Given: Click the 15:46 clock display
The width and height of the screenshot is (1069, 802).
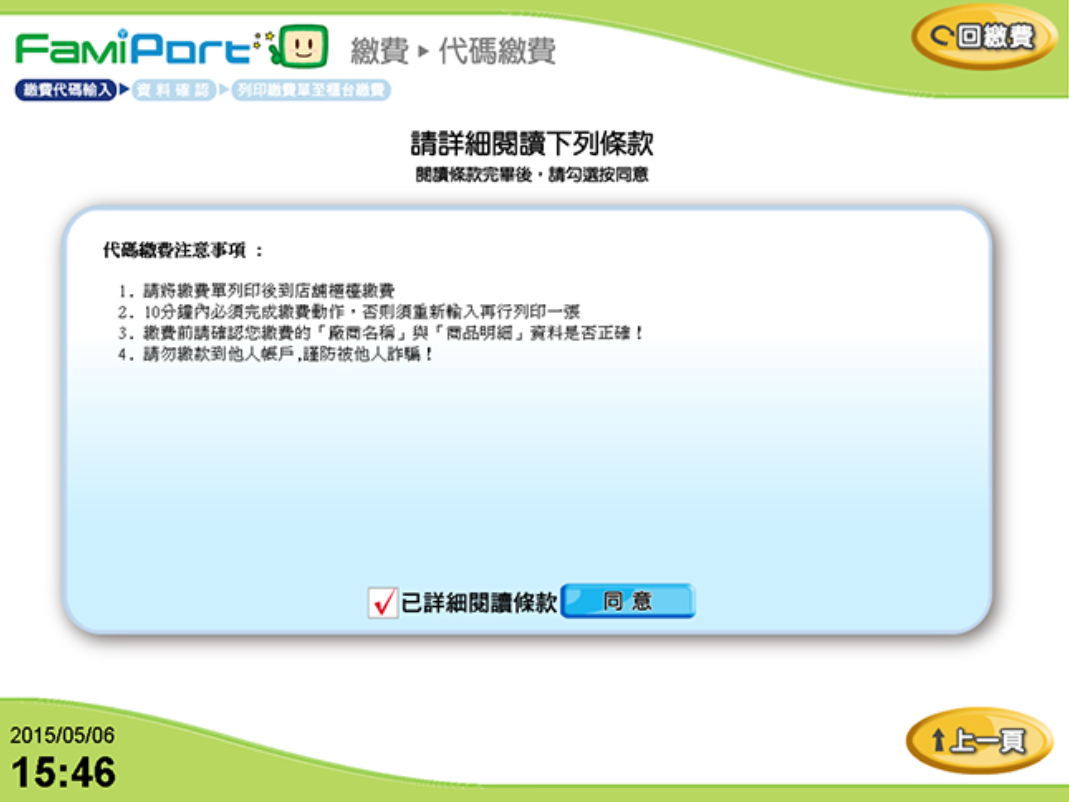Looking at the screenshot, I should pos(63,772).
